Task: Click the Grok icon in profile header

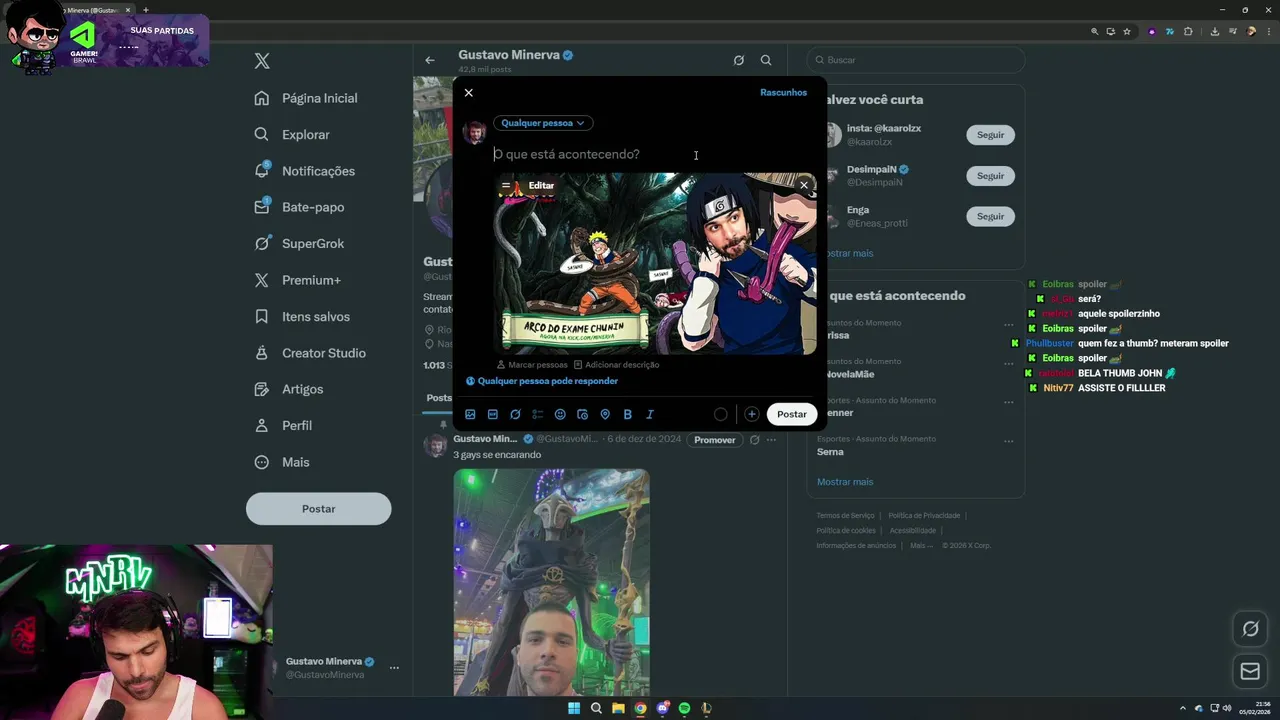Action: tap(738, 60)
